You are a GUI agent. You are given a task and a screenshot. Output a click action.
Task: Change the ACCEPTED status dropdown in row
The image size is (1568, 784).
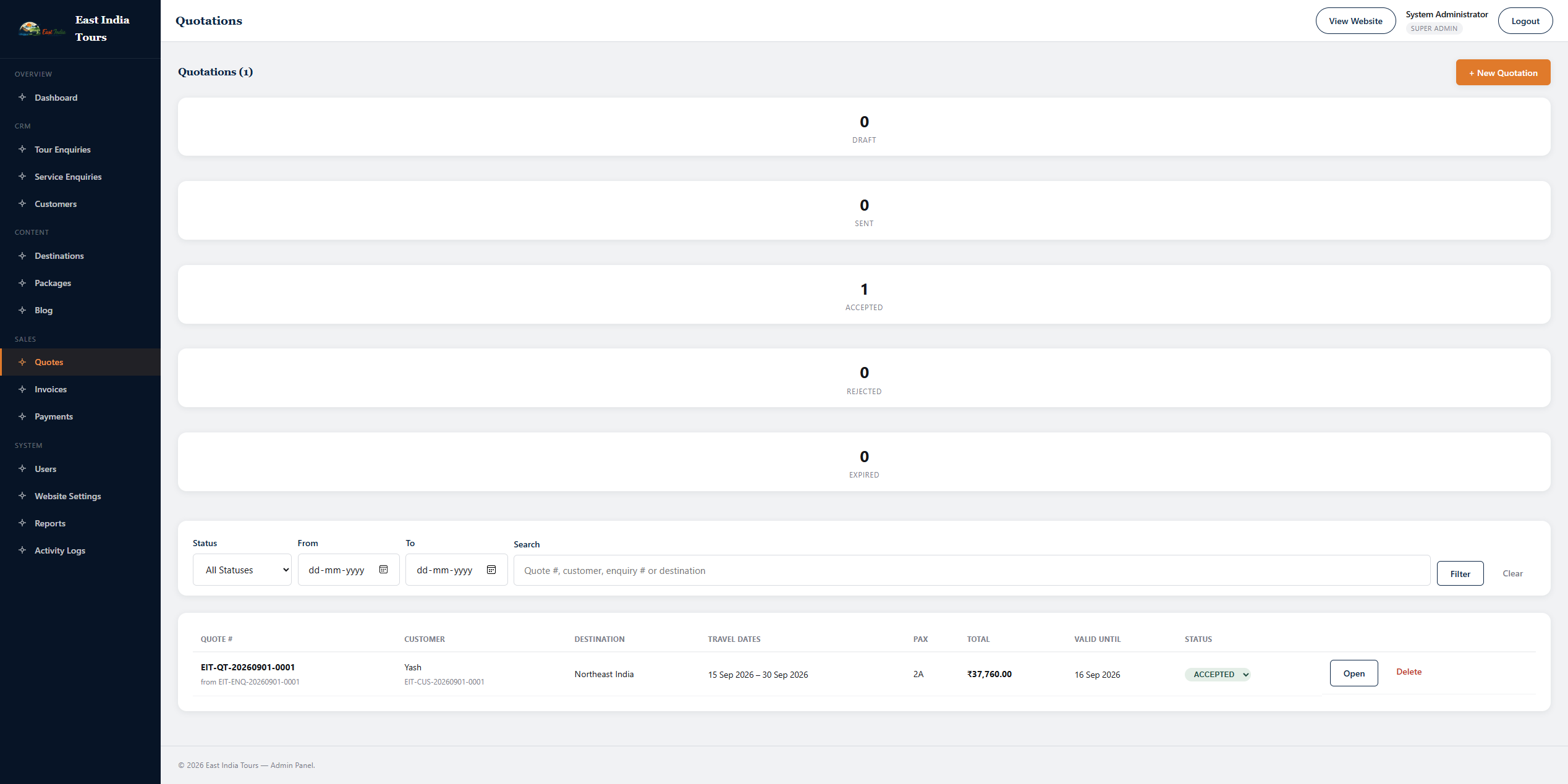[1218, 675]
